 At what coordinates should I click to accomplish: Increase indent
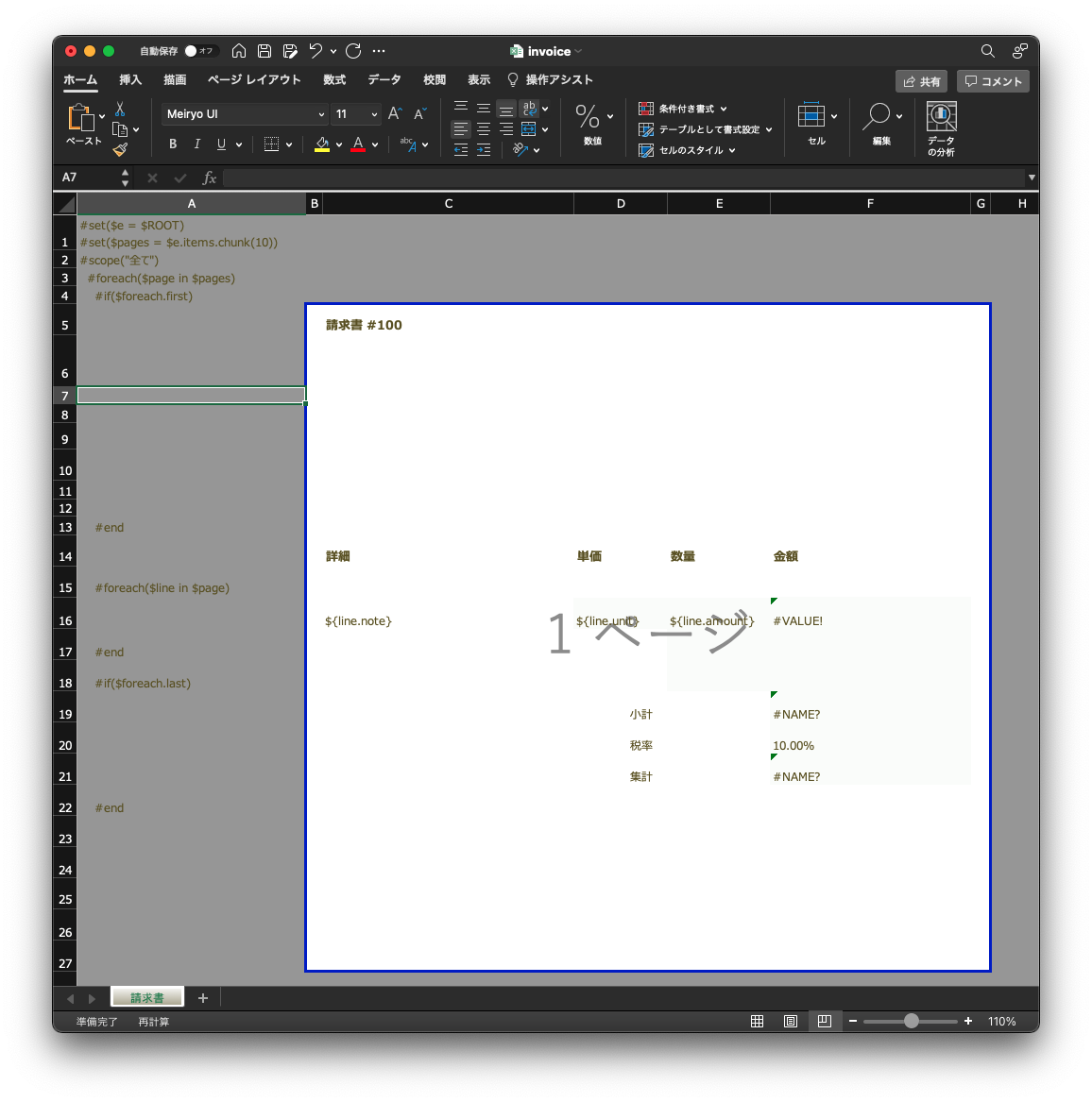point(484,150)
